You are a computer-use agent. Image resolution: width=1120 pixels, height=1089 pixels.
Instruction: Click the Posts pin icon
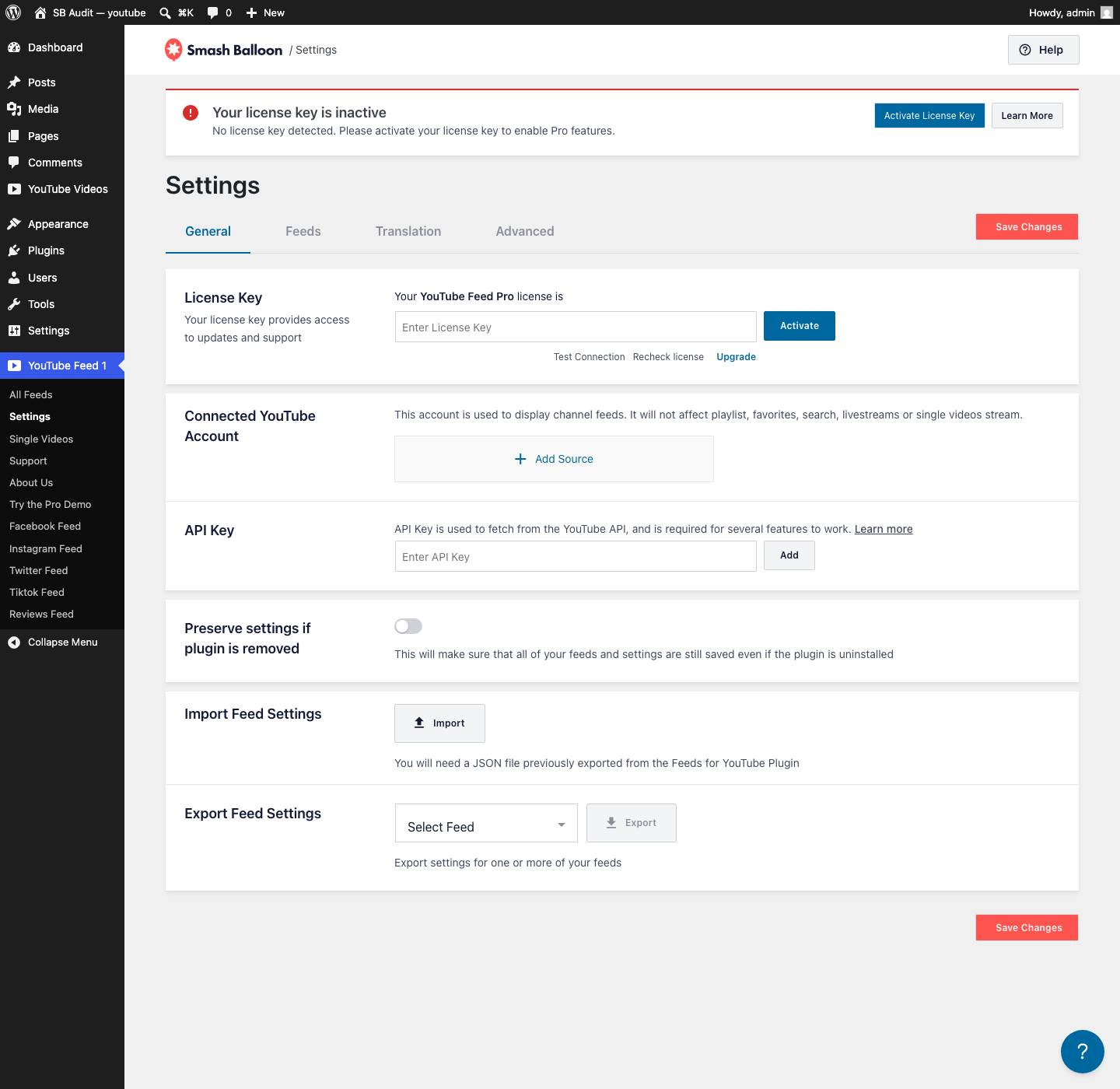click(14, 82)
